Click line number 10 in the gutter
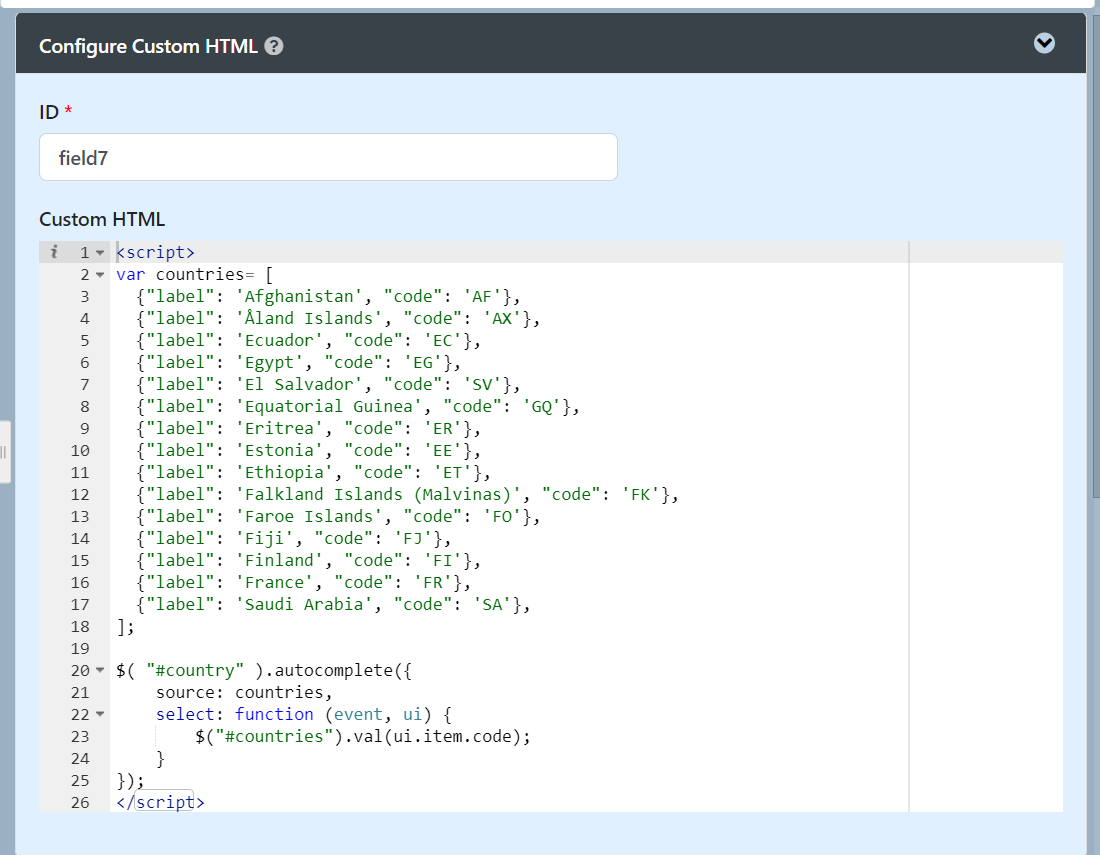Viewport: 1100px width, 855px height. tap(80, 450)
